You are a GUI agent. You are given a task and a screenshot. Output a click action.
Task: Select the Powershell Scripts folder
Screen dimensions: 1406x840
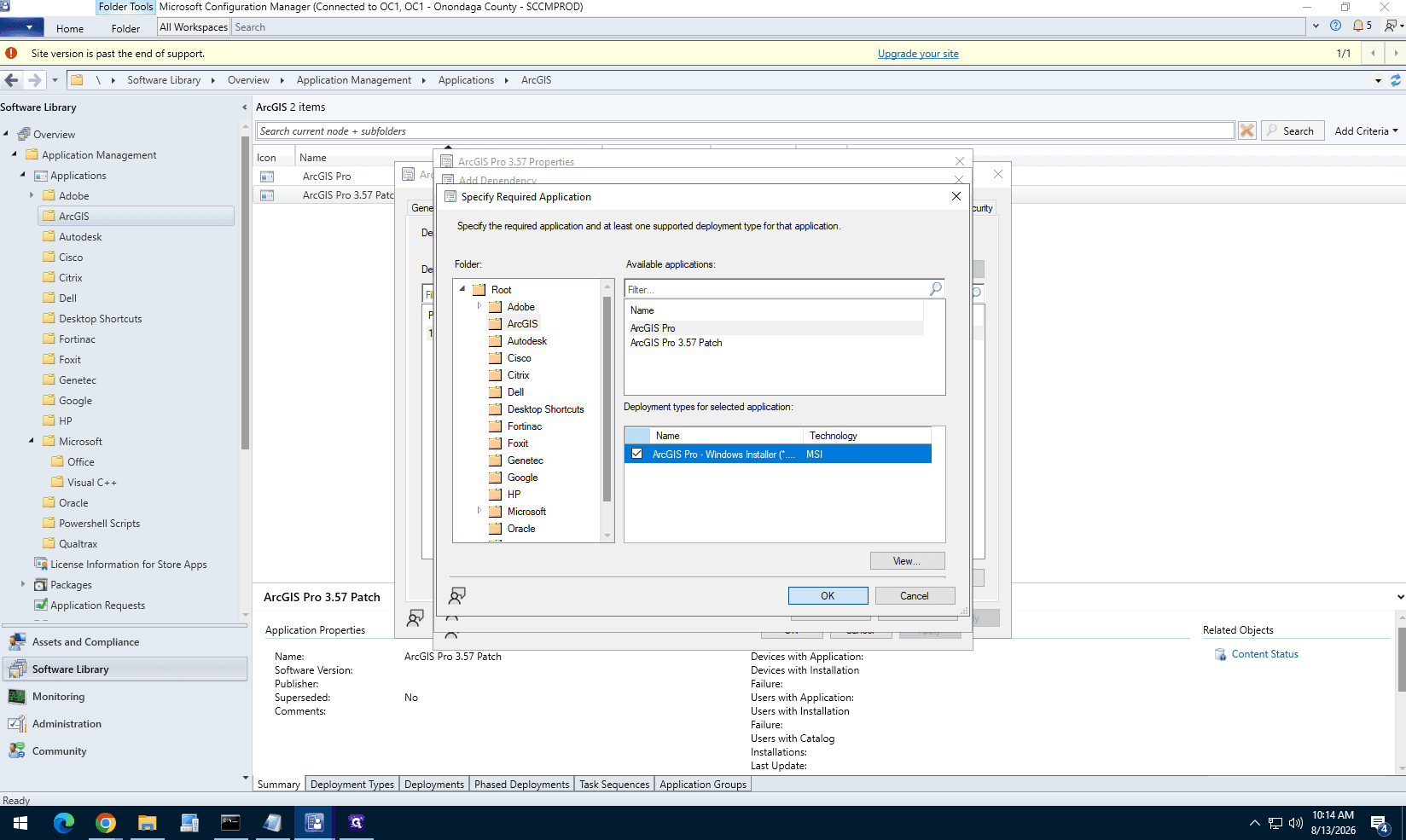[99, 523]
